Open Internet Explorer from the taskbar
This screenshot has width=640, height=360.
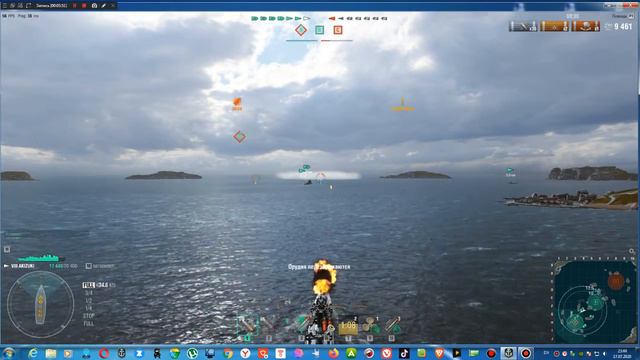[33, 353]
